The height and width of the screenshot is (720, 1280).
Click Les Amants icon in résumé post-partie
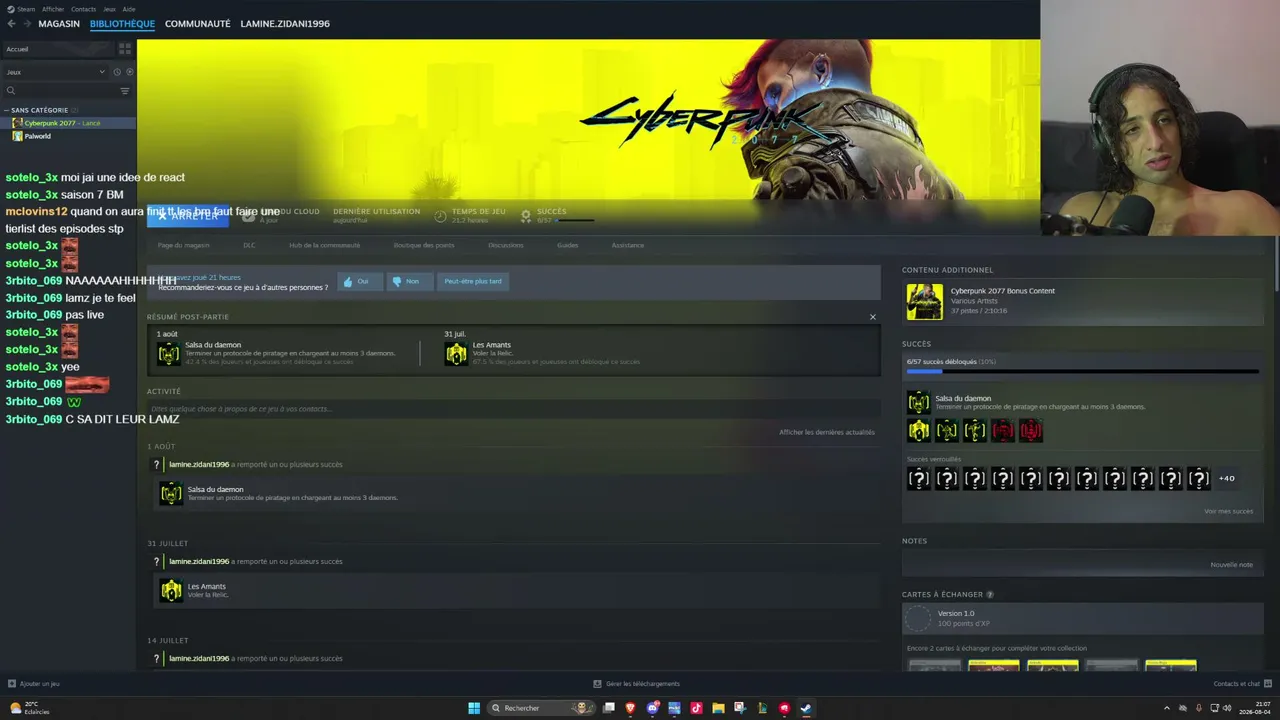point(456,353)
